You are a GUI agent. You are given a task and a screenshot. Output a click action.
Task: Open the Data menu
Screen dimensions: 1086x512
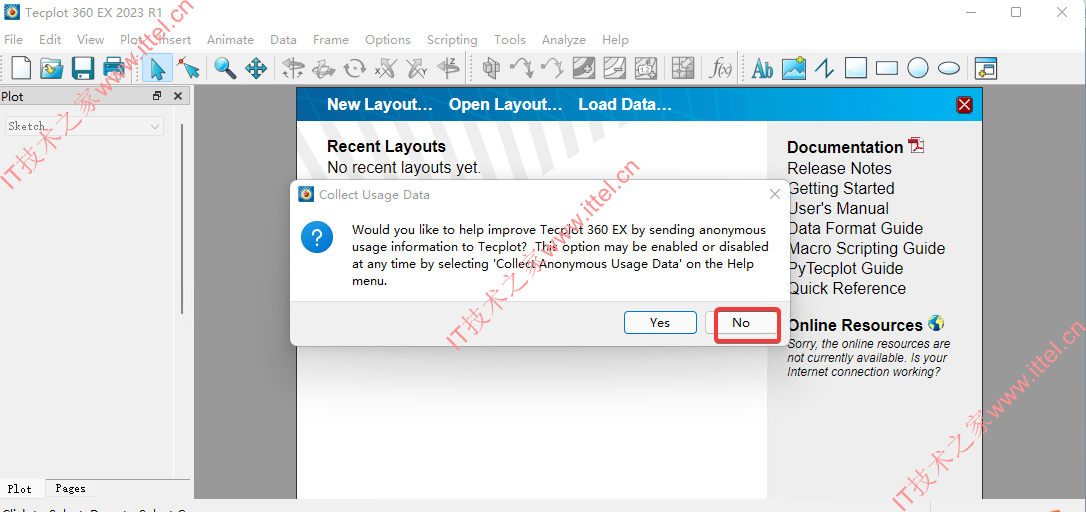point(283,39)
